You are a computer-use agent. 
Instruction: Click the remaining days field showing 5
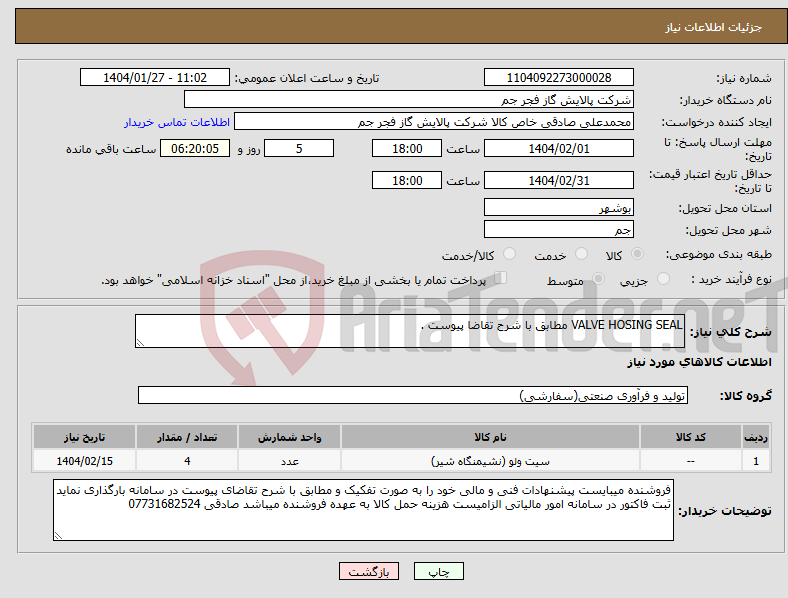[299, 149]
